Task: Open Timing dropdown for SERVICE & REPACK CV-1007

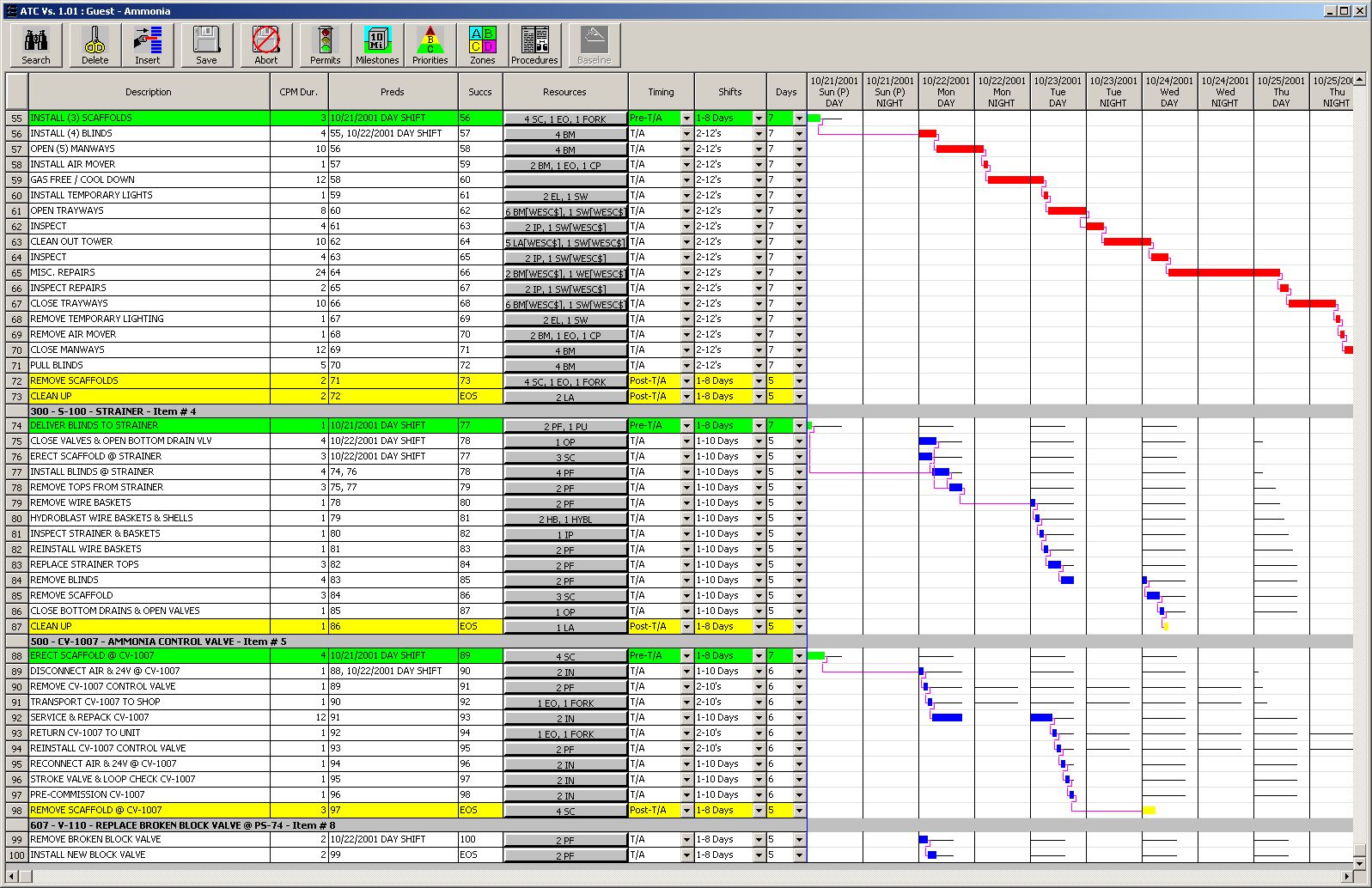Action: click(x=686, y=718)
